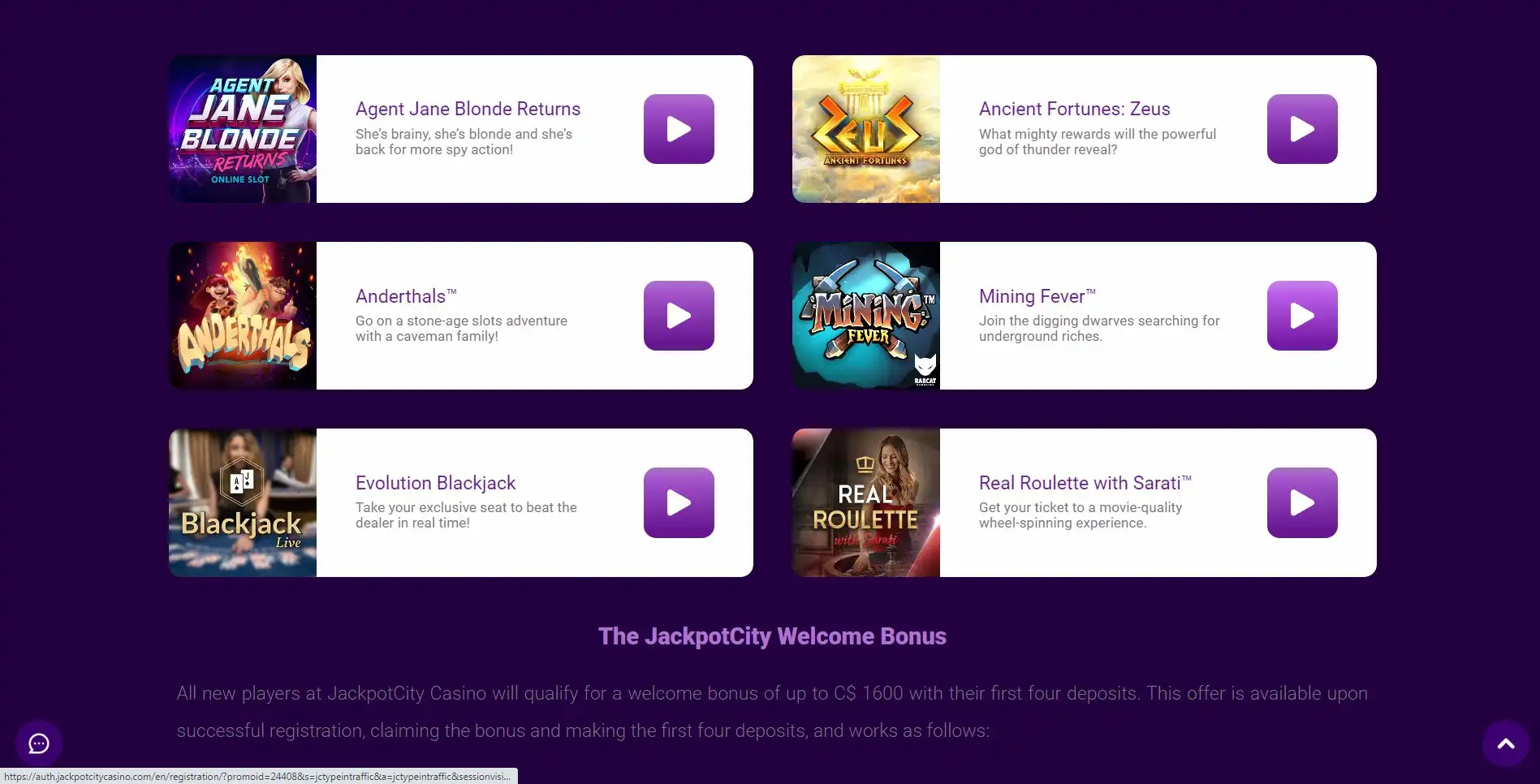This screenshot has height=784, width=1540.
Task: Click the Agent Jane Blonde Returns title
Action: [468, 109]
